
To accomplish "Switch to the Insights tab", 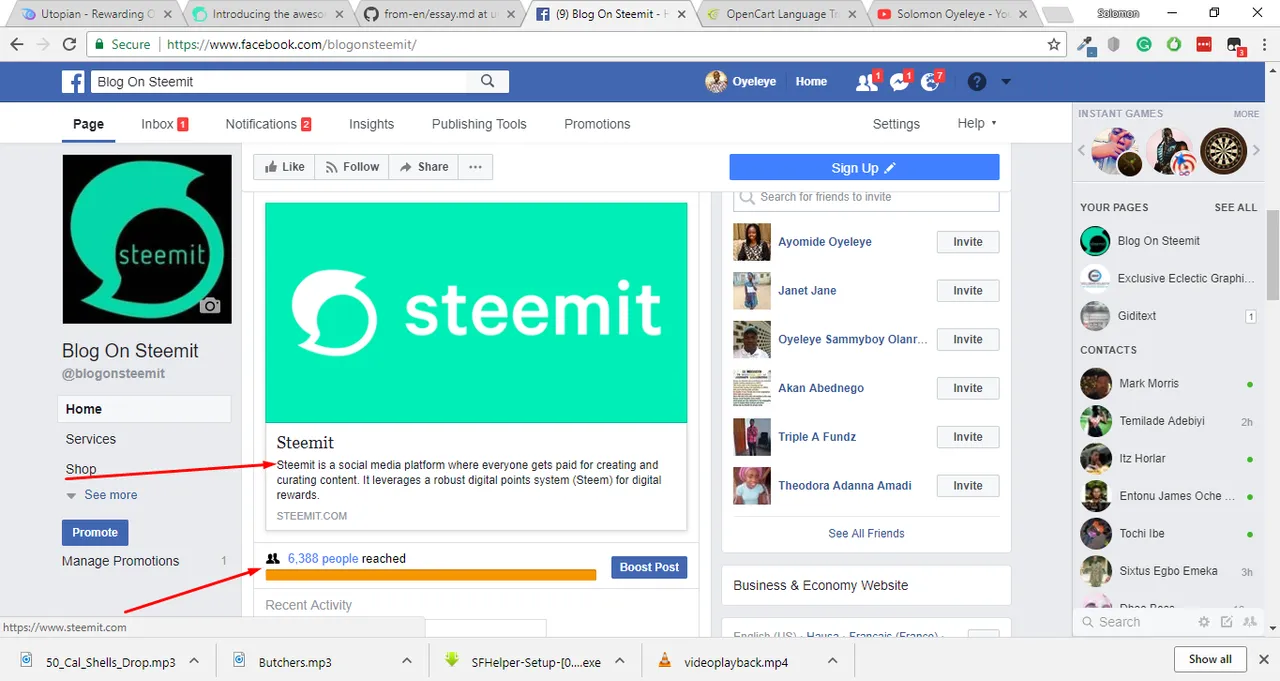I will (x=372, y=124).
